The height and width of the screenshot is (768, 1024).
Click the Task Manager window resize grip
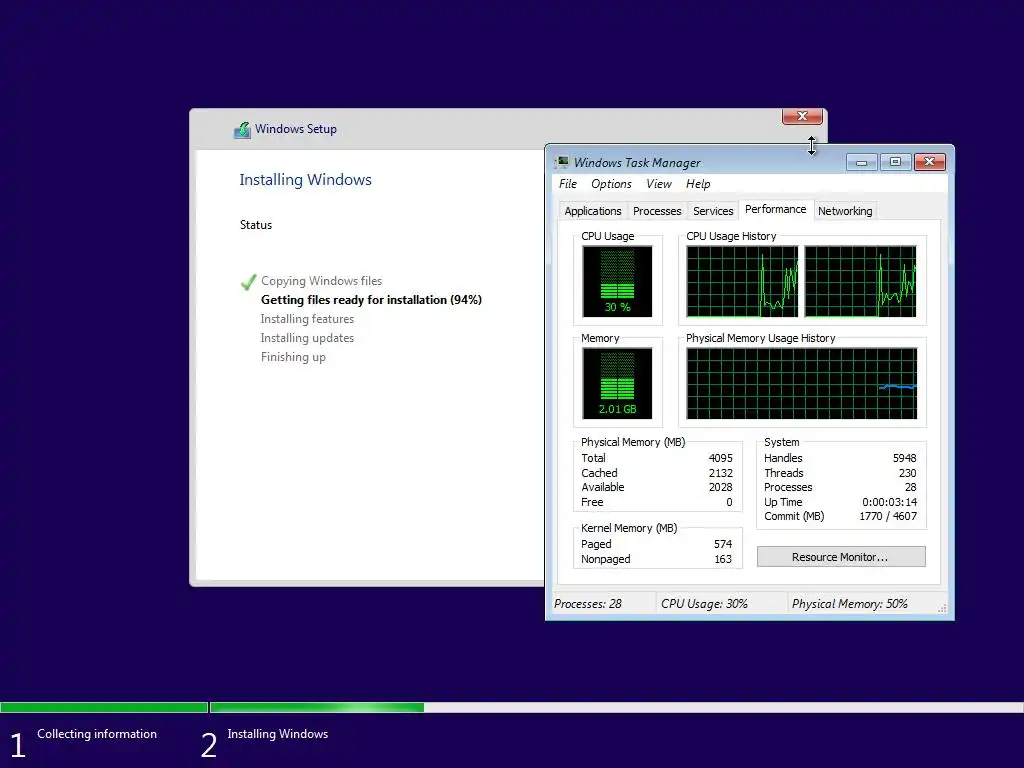tap(942, 608)
